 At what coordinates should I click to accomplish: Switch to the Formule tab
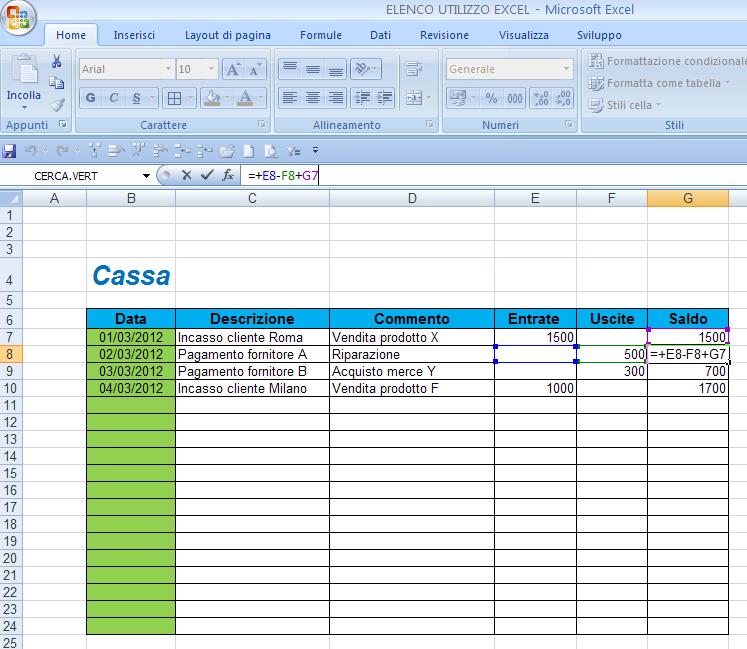tap(321, 35)
